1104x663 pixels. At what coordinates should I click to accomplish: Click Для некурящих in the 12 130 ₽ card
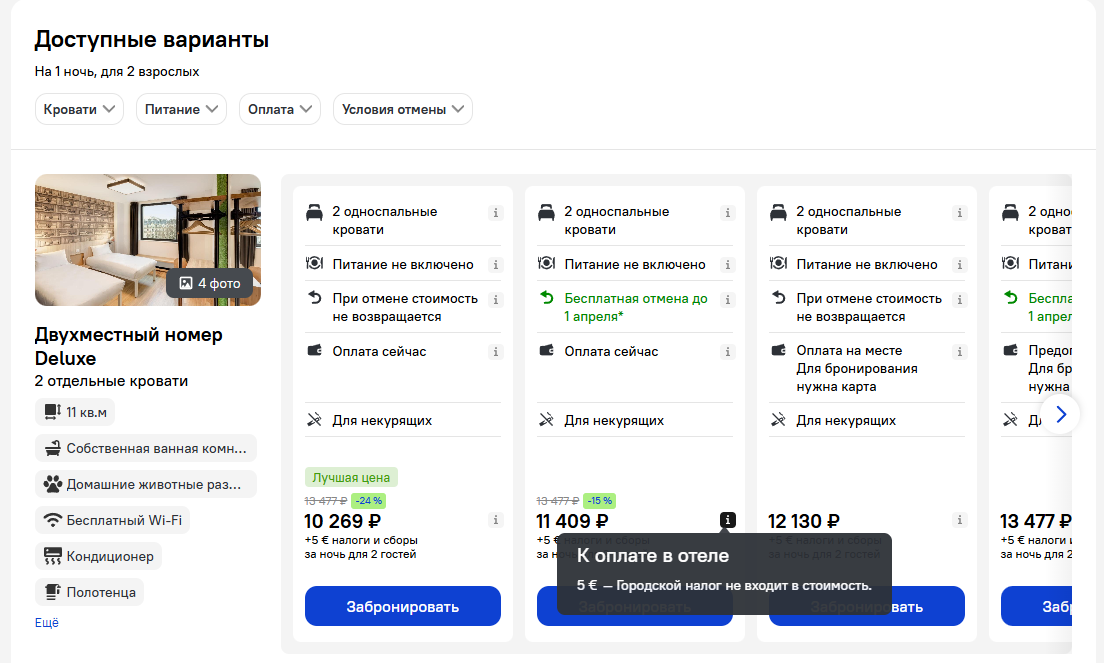846,420
